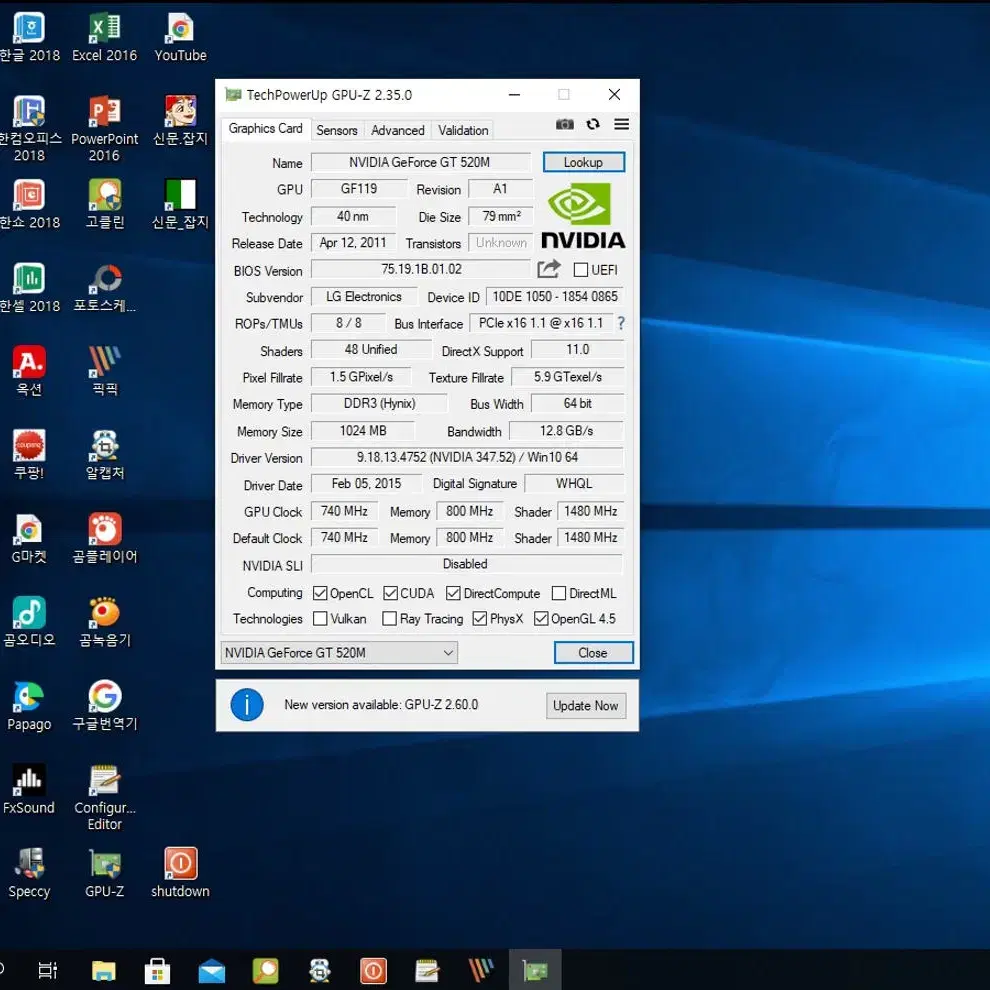Image resolution: width=990 pixels, height=990 pixels.
Task: Open 한글 2018 desktop icon
Action: click(29, 39)
